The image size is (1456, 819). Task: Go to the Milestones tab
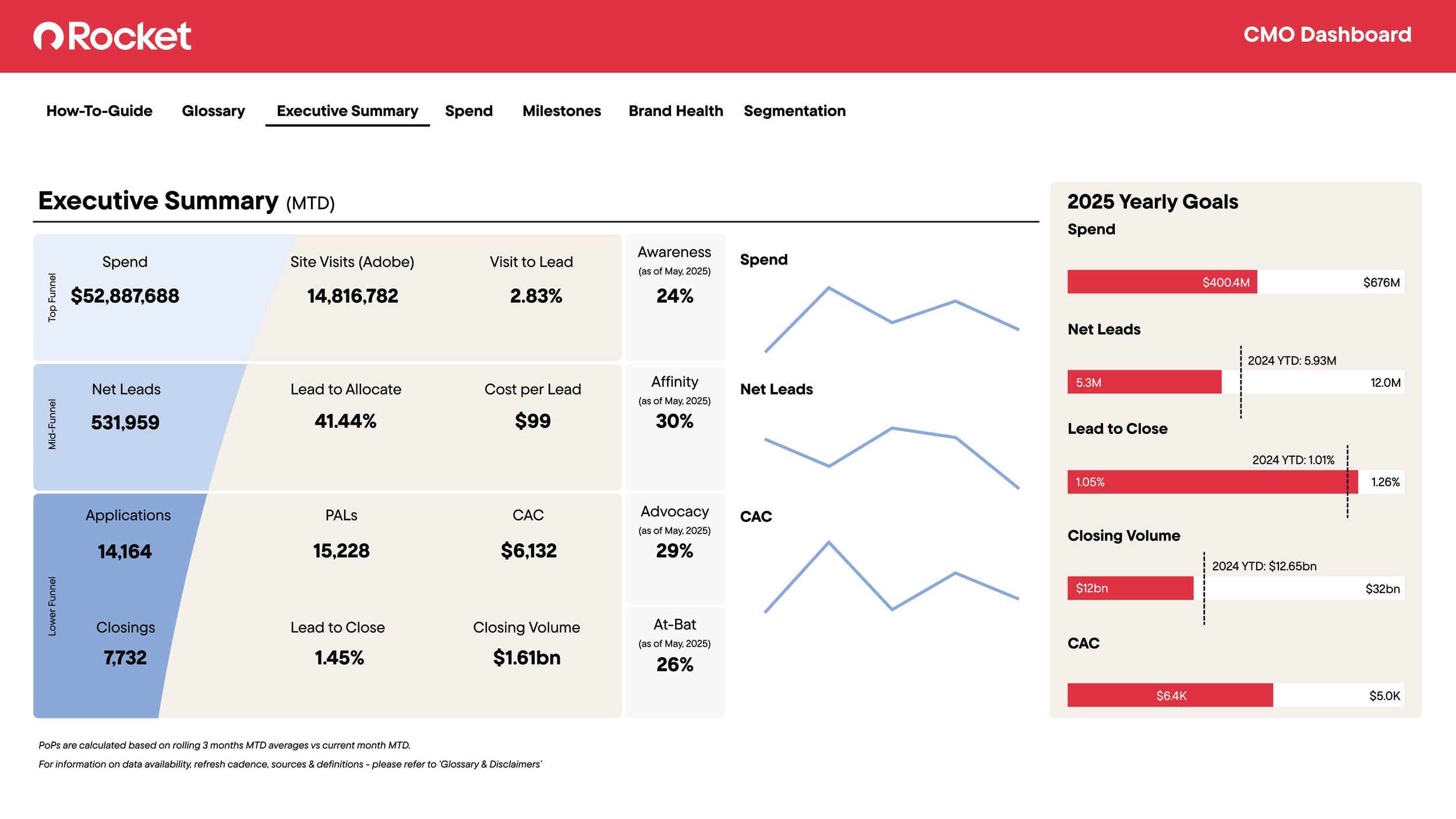point(561,111)
